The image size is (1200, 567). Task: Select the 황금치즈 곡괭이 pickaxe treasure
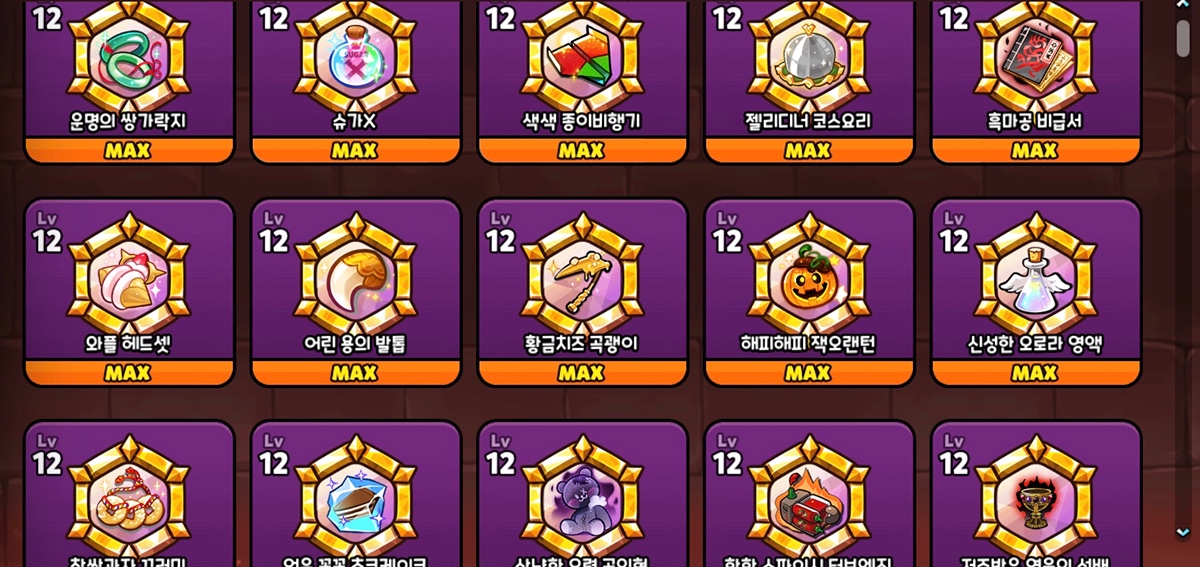click(583, 273)
